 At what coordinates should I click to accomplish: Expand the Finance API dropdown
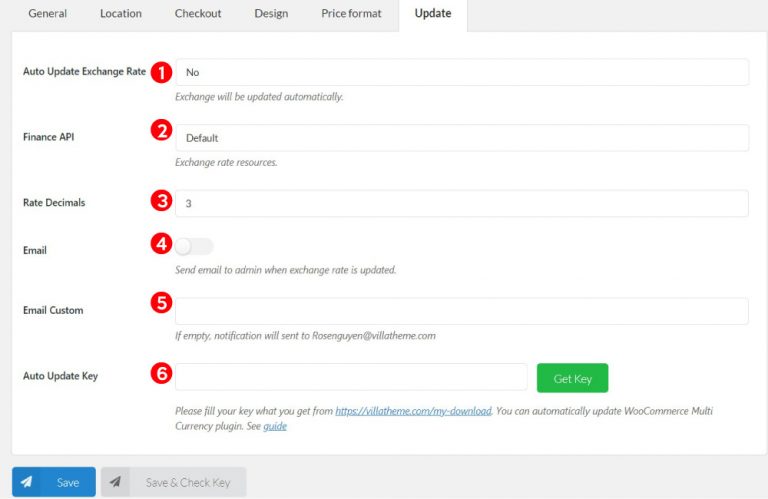click(x=461, y=138)
